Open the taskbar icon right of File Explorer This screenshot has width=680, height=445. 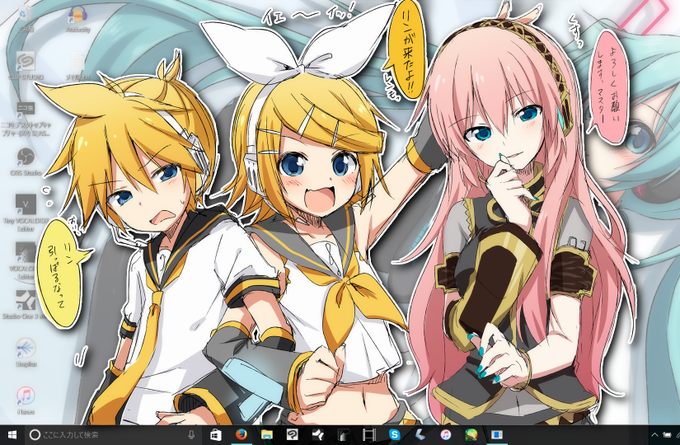(292, 435)
